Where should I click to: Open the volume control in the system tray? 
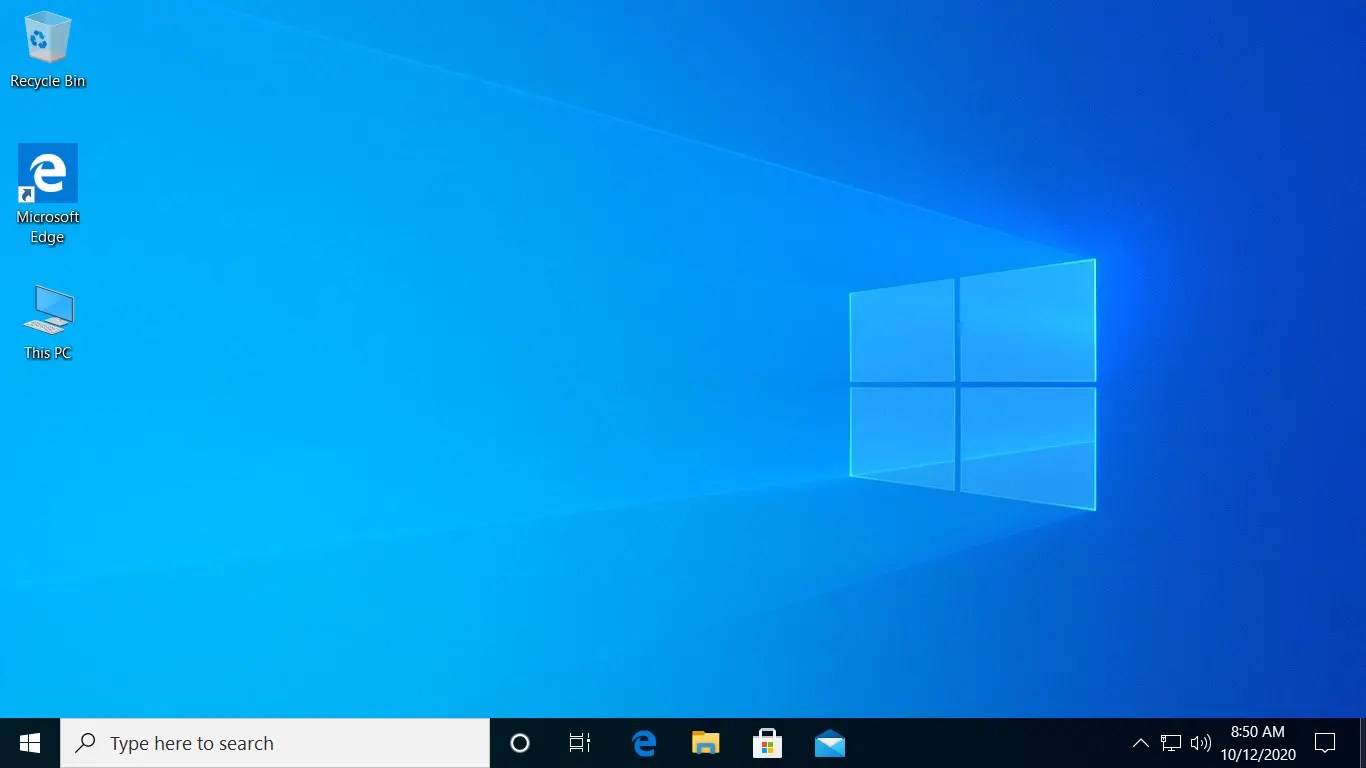pyautogui.click(x=1200, y=743)
